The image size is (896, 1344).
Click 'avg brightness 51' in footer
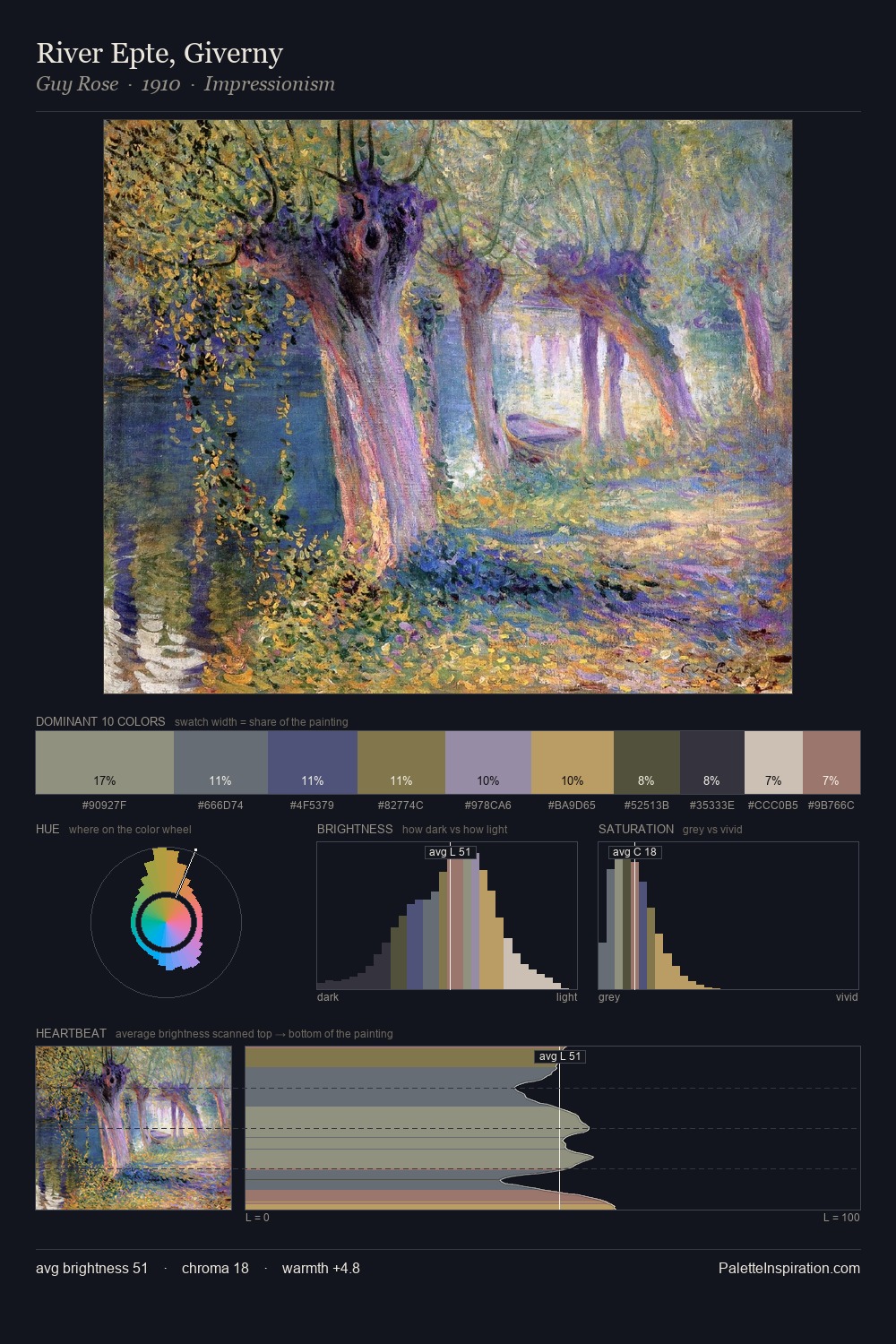click(x=91, y=1268)
